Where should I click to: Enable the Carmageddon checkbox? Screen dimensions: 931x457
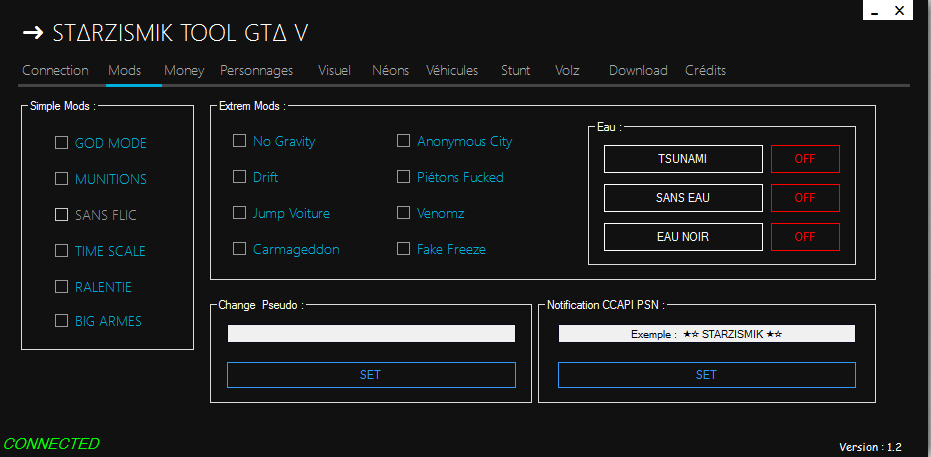(239, 249)
